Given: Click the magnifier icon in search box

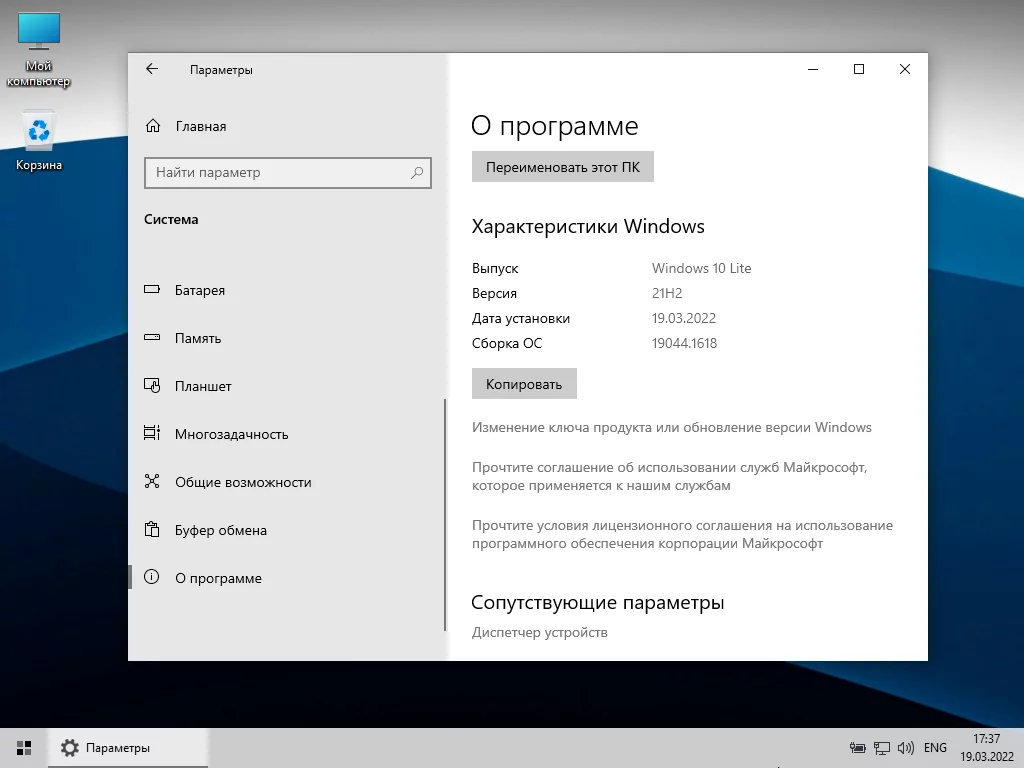Looking at the screenshot, I should pyautogui.click(x=417, y=172).
